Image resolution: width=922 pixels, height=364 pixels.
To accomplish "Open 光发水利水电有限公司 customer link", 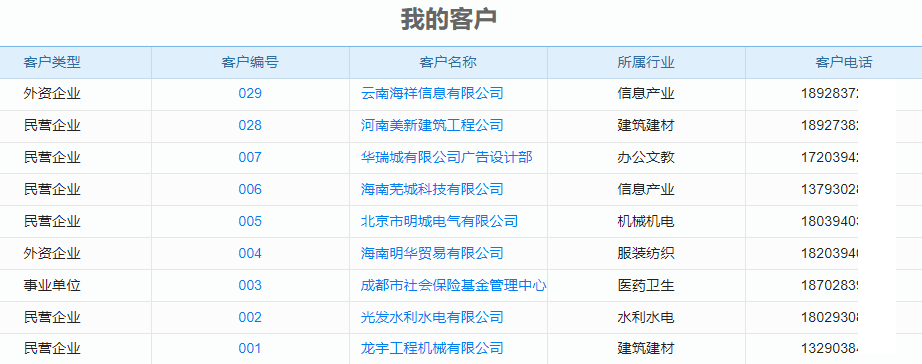I will [432, 318].
